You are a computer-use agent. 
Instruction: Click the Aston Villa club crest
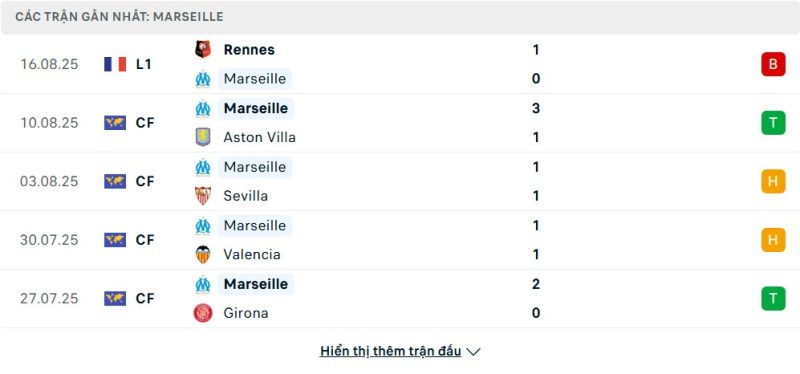pos(203,137)
